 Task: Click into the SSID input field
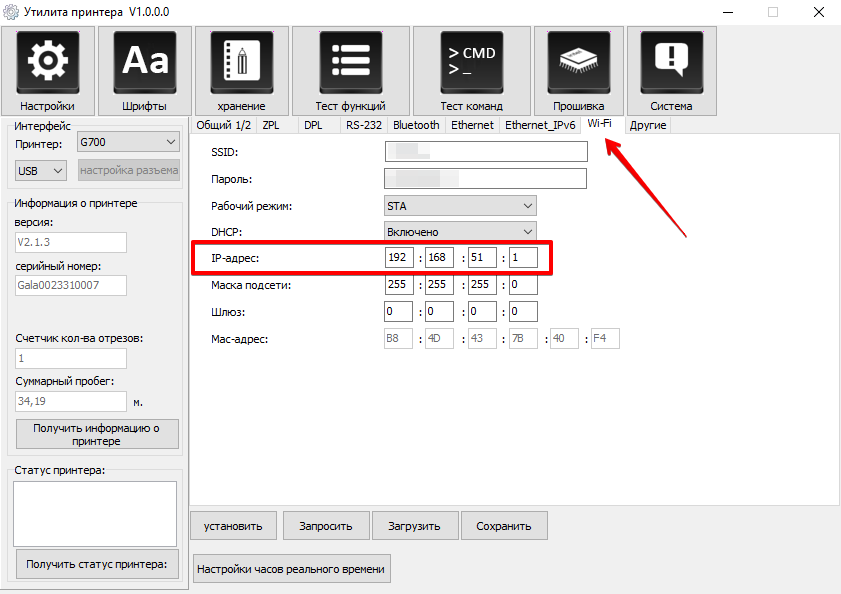pyautogui.click(x=486, y=152)
